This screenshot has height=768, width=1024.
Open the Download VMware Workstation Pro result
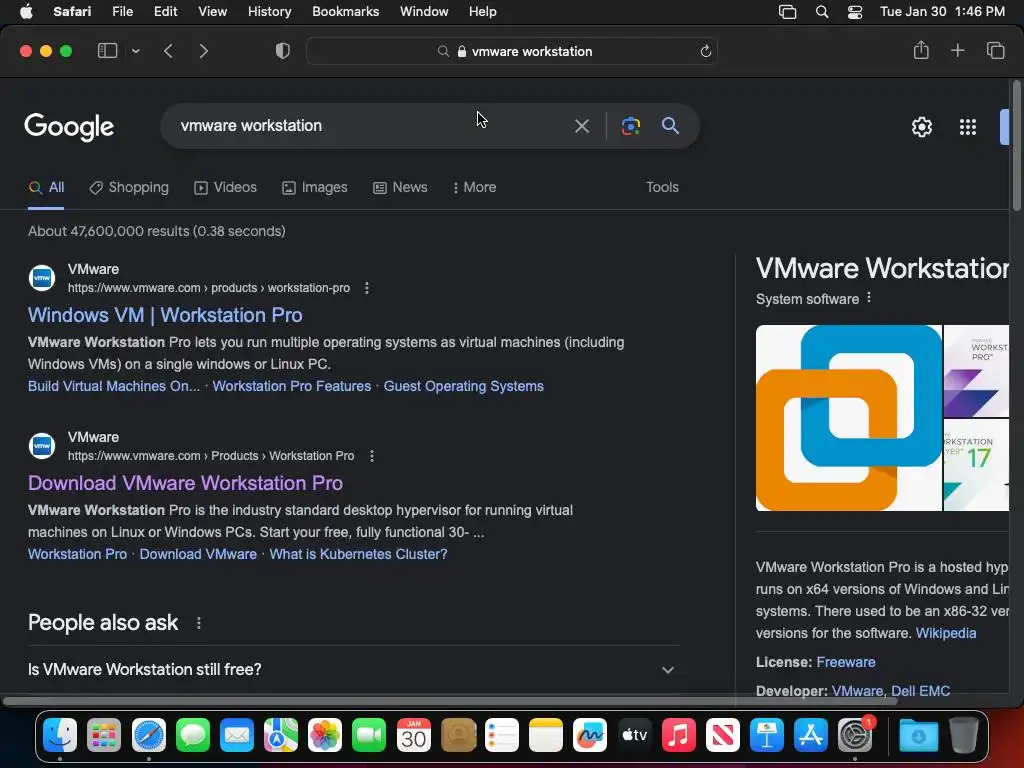pos(185,483)
